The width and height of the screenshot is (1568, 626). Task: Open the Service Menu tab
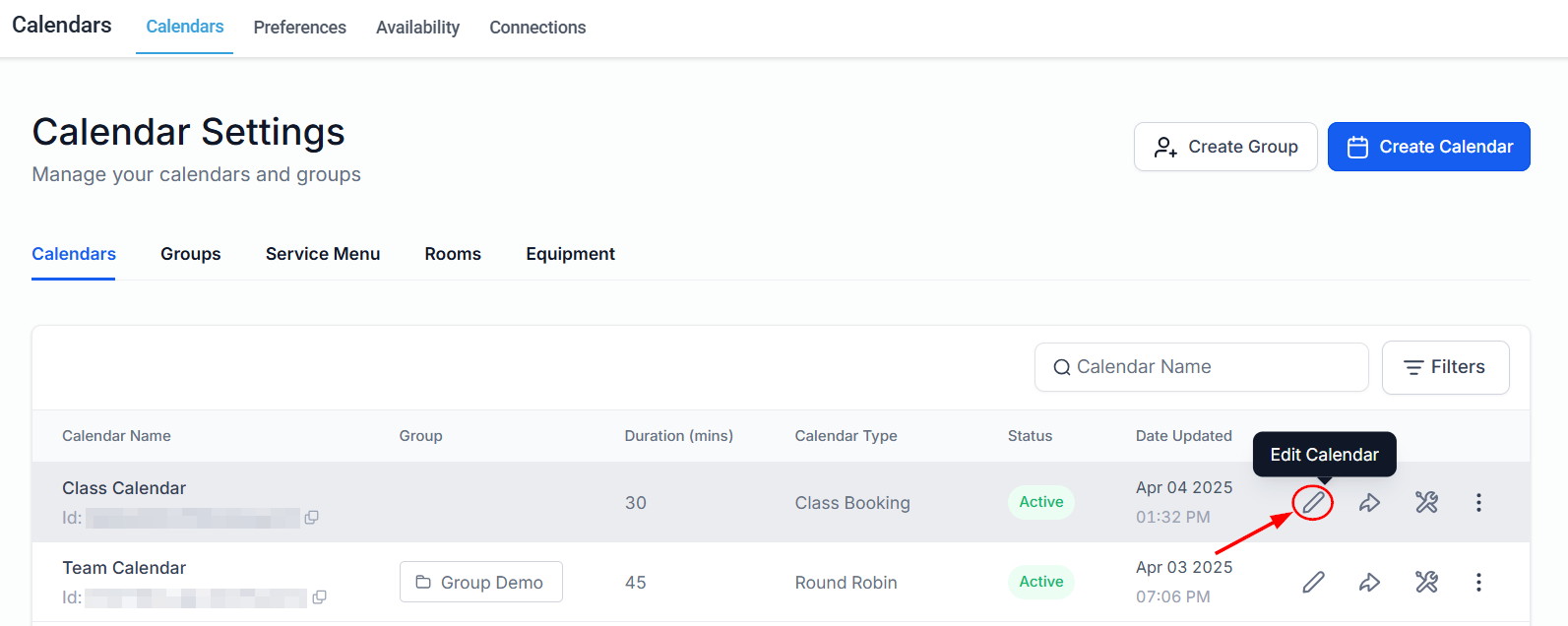[x=323, y=254]
